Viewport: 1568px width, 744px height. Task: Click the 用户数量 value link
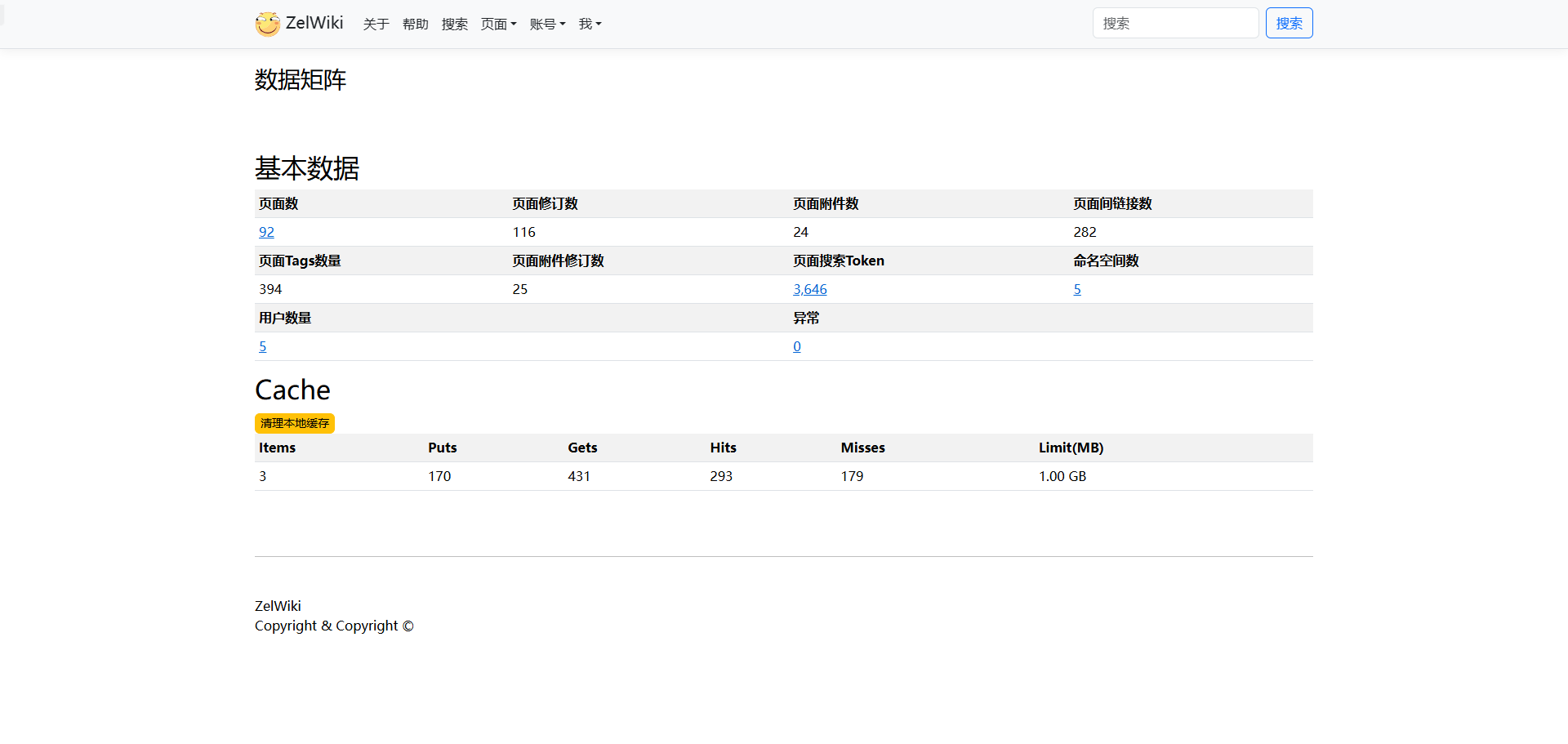(x=263, y=346)
